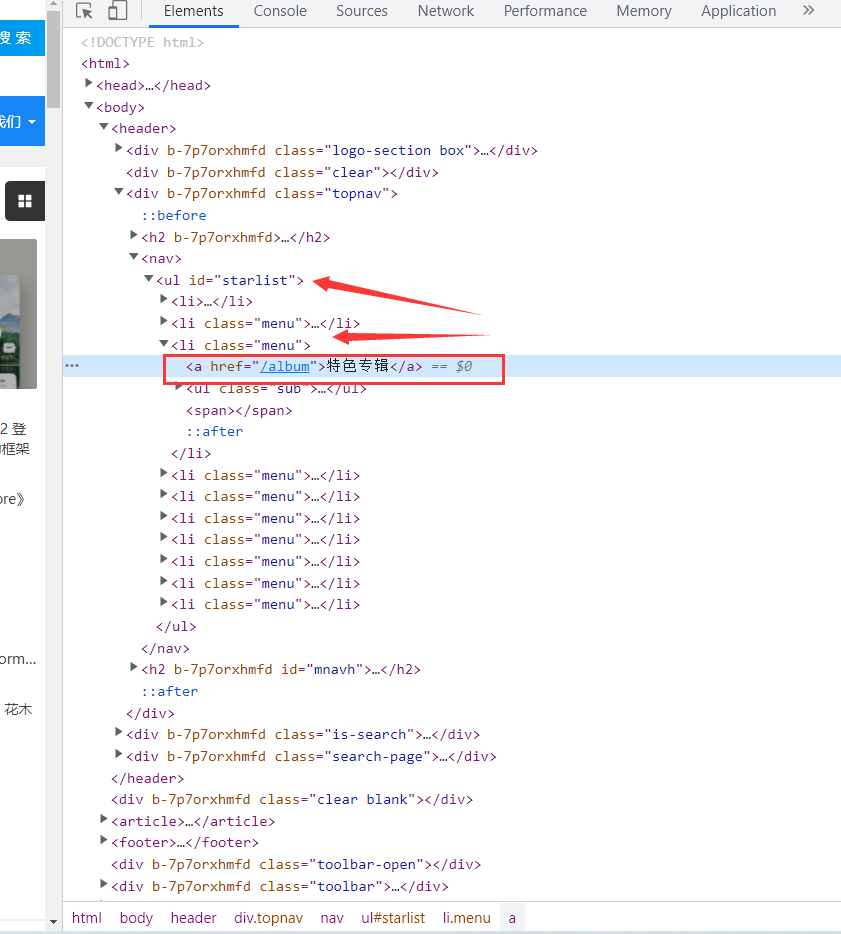Click the dark grid view icon
Viewport: 841px width, 934px height.
pos(25,201)
